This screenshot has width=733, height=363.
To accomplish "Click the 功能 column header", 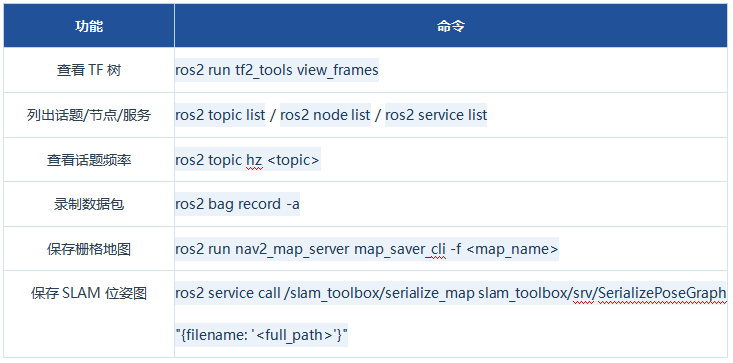I will [89, 26].
